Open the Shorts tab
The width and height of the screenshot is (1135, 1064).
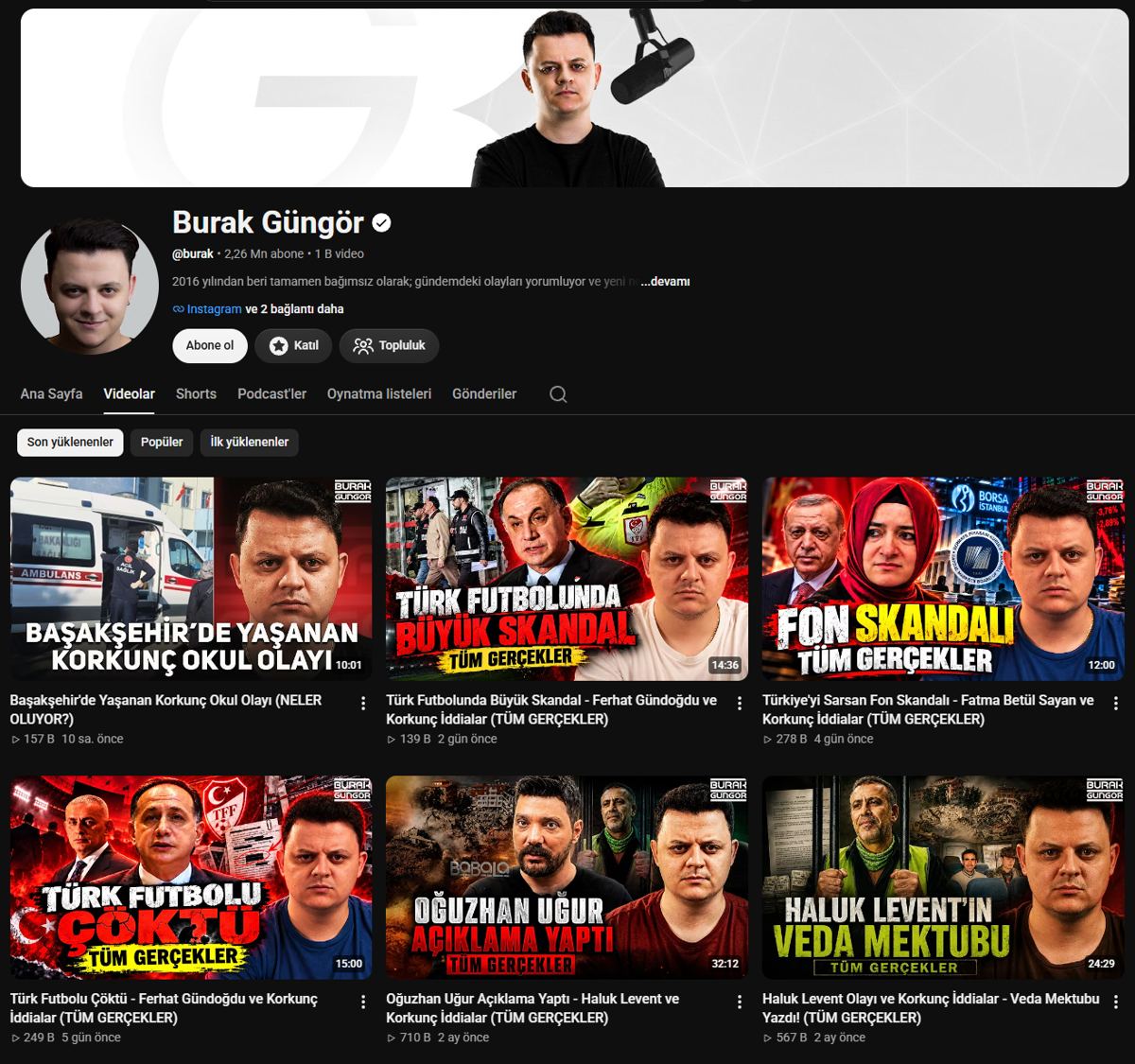click(196, 393)
